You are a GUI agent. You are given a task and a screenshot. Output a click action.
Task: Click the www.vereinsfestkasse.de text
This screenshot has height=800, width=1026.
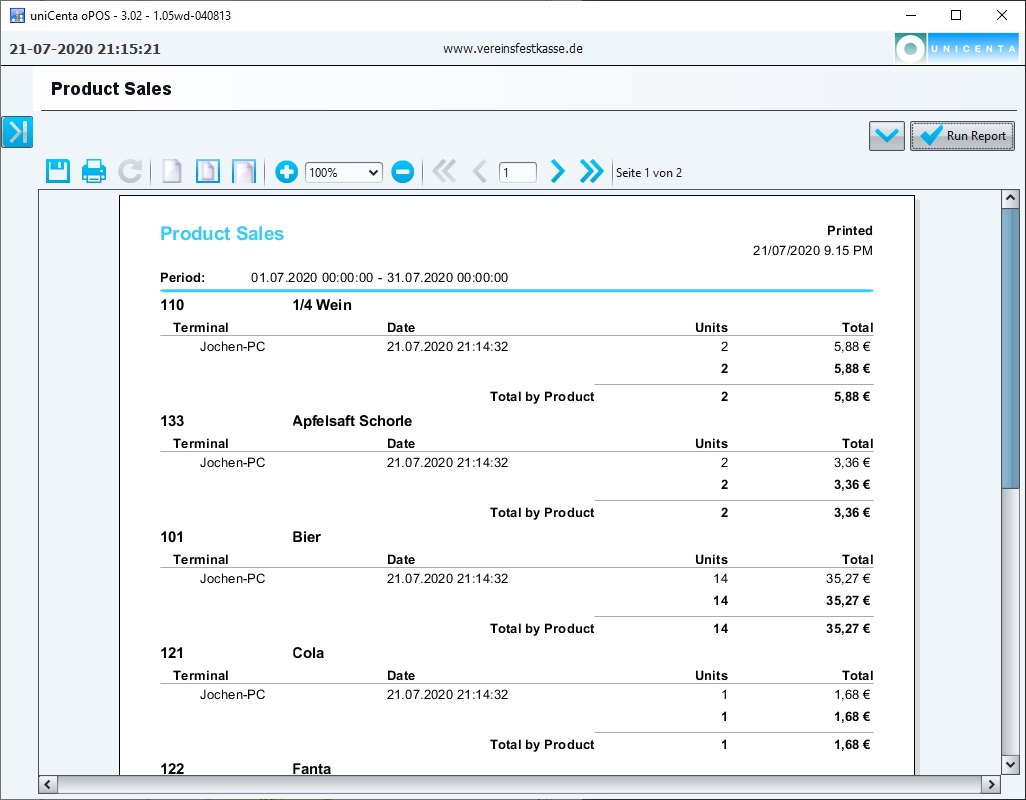[513, 48]
